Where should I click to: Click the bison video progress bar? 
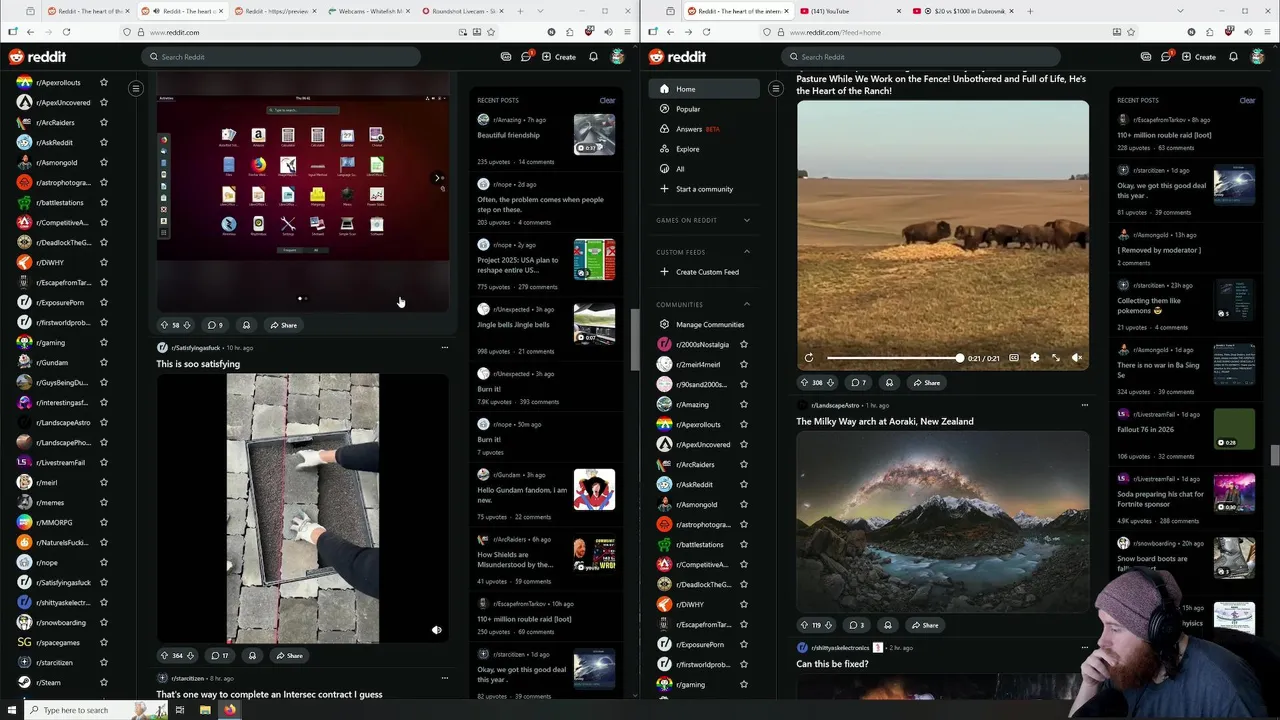893,358
